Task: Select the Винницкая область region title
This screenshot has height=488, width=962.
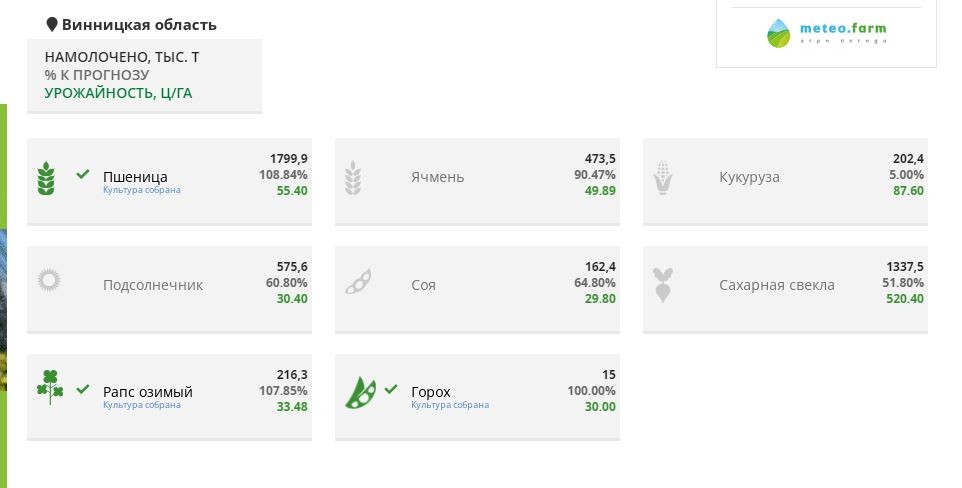Action: [139, 25]
